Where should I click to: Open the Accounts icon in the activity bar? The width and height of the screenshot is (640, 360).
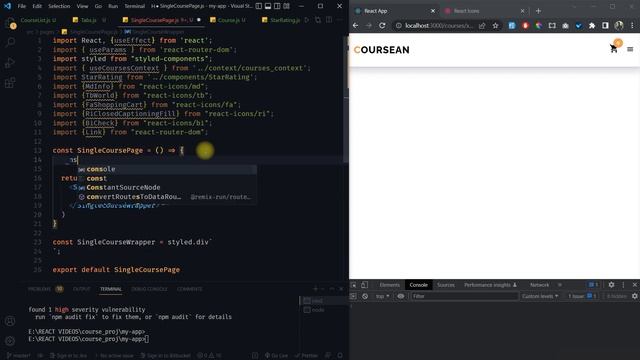(10, 321)
